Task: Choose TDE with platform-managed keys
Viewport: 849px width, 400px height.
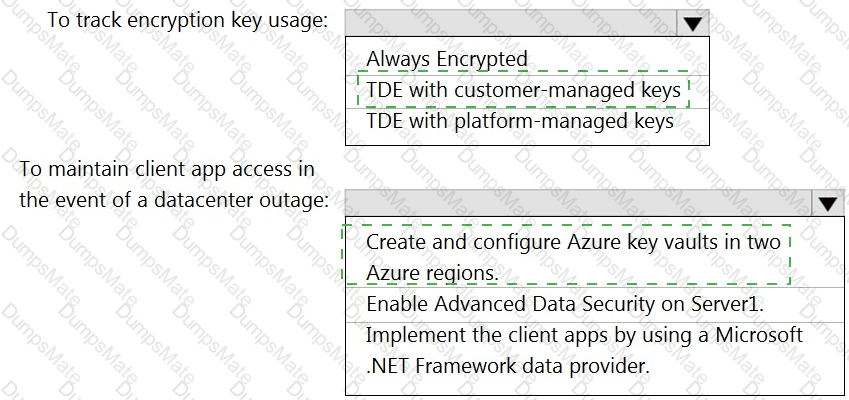Action: [x=520, y=121]
